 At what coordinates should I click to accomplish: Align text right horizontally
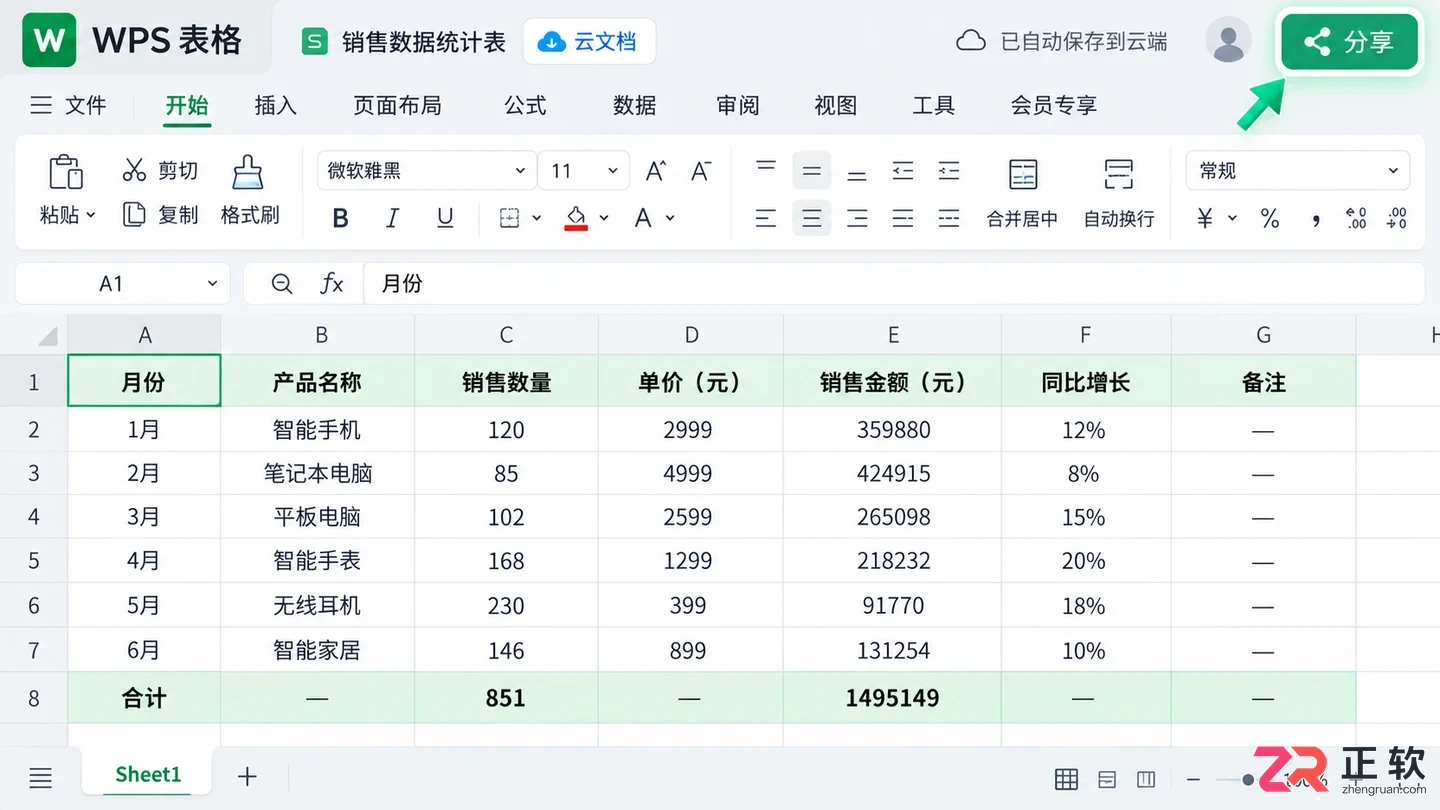[x=857, y=218]
